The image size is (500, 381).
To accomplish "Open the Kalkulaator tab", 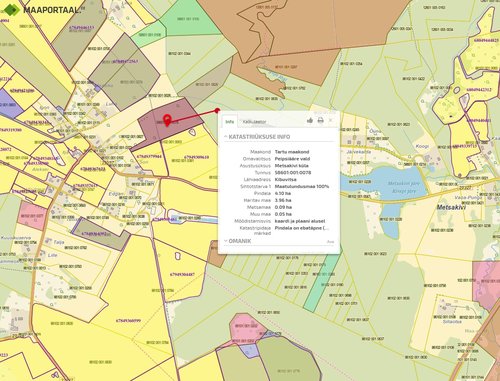I will (254, 122).
